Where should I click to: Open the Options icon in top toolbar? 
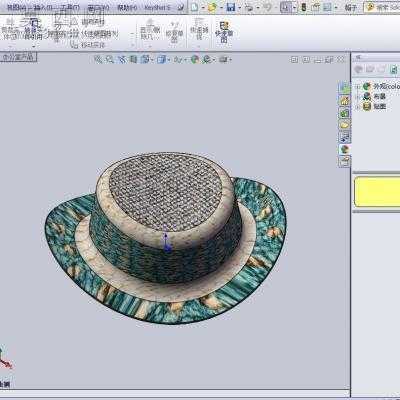tap(328, 7)
